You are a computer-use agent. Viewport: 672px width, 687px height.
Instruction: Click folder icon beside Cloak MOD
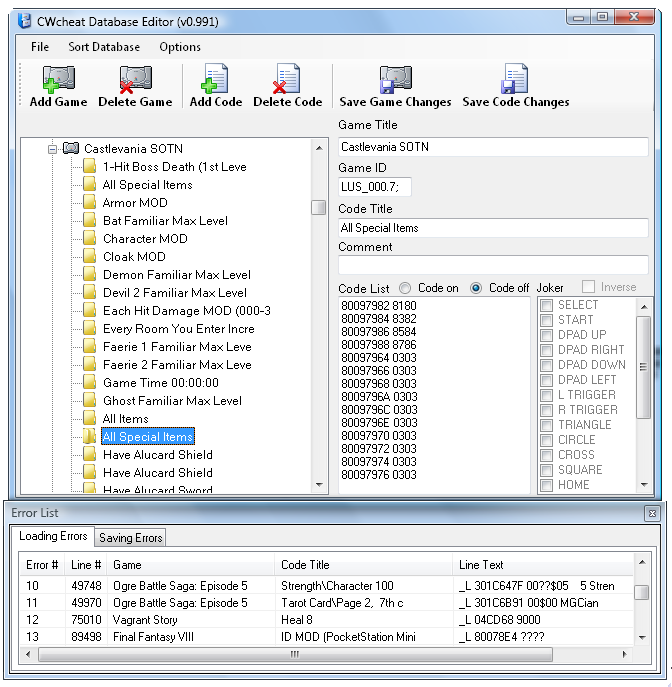(89, 256)
